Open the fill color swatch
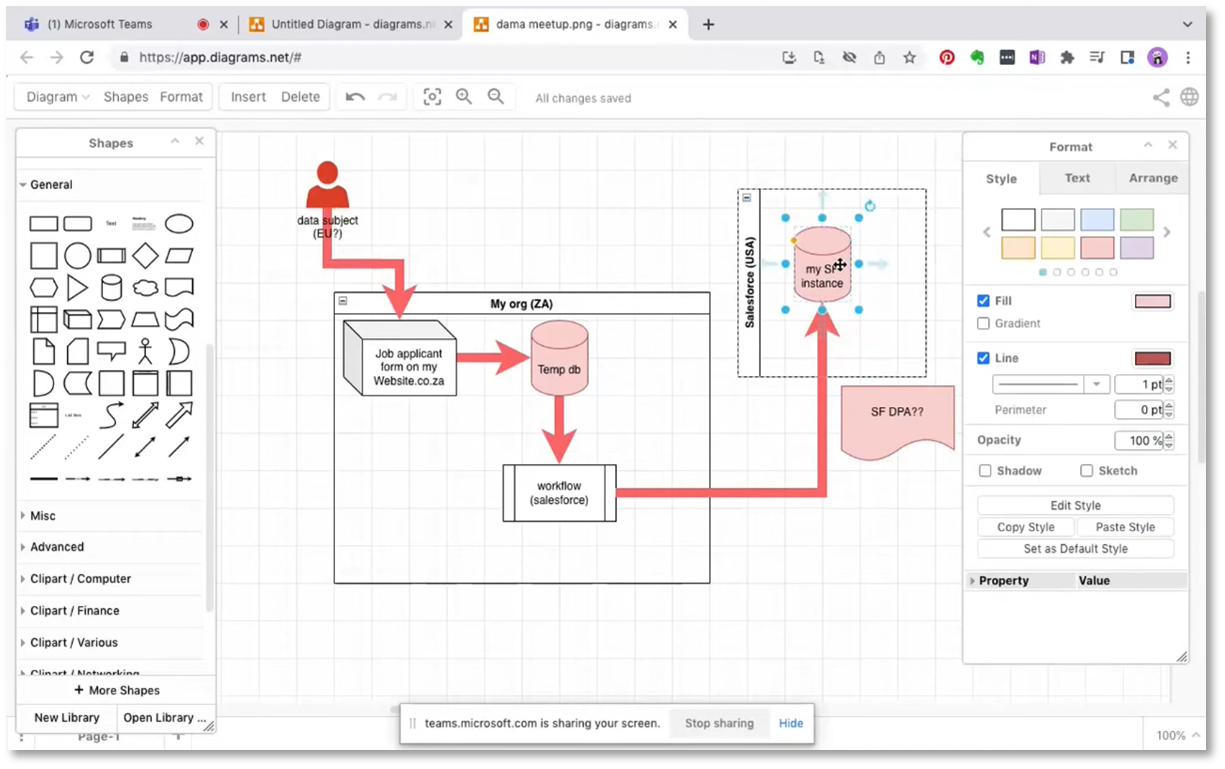 [1152, 301]
